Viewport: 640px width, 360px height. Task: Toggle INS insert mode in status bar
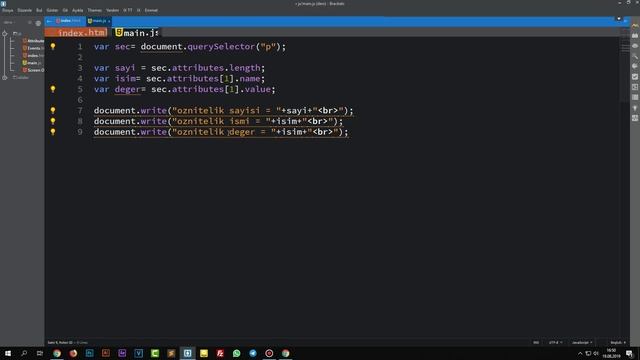pos(536,343)
